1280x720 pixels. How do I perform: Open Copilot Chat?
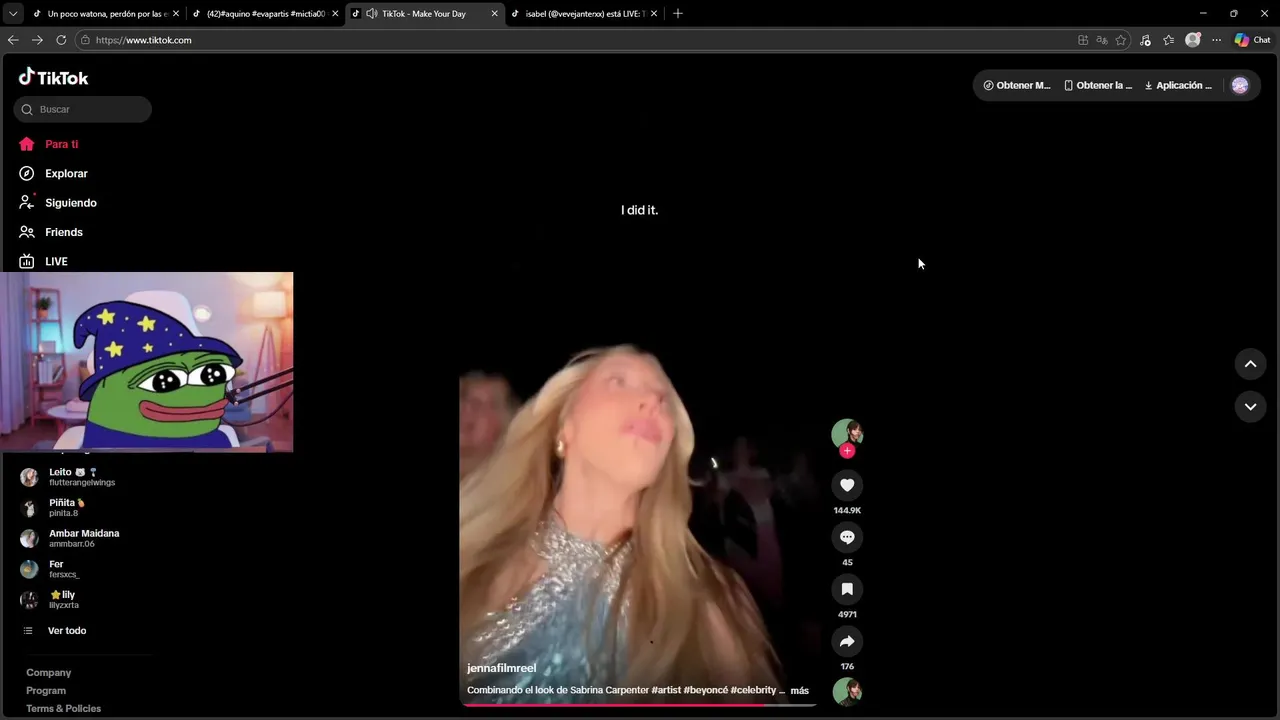1252,40
